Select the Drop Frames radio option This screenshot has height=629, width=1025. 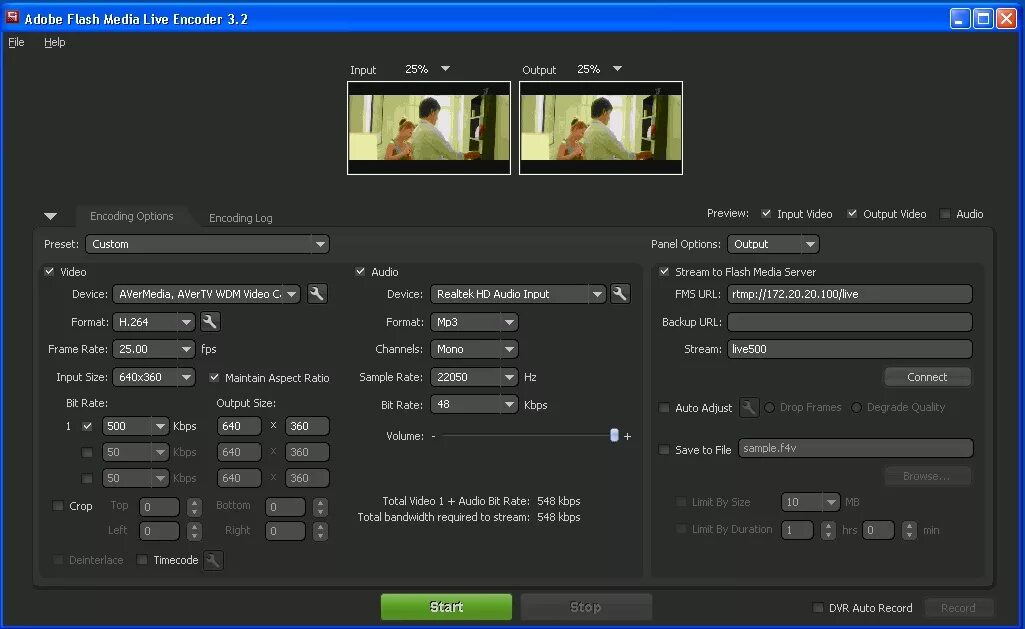[770, 407]
